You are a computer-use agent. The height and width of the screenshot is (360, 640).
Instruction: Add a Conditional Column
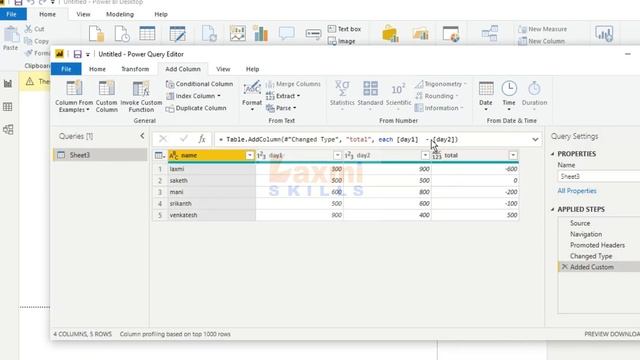[200, 84]
